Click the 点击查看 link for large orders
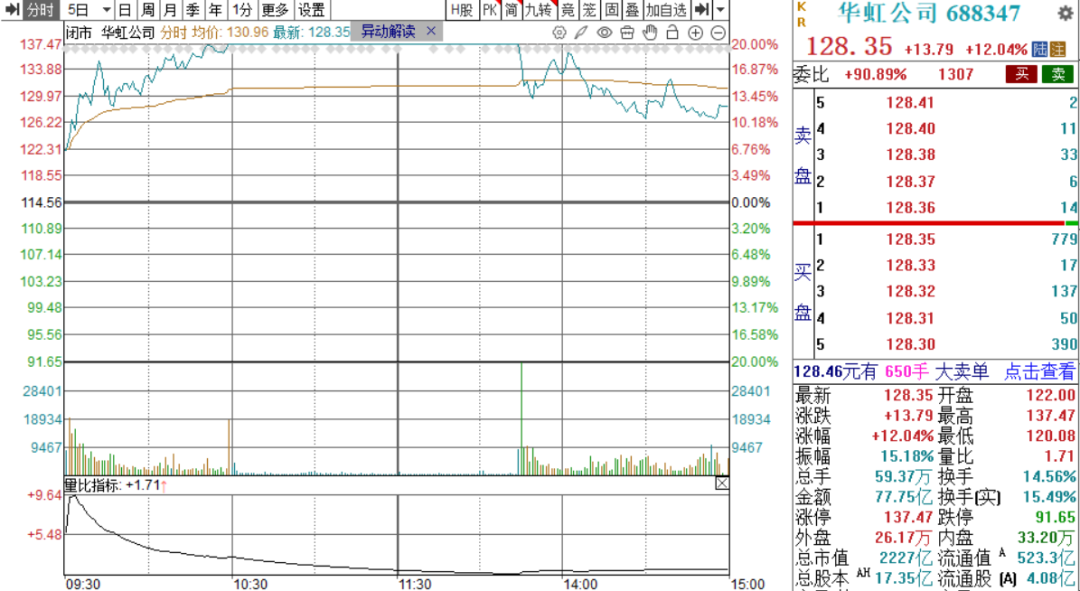Viewport: 1080px width, 591px height. click(x=1040, y=372)
